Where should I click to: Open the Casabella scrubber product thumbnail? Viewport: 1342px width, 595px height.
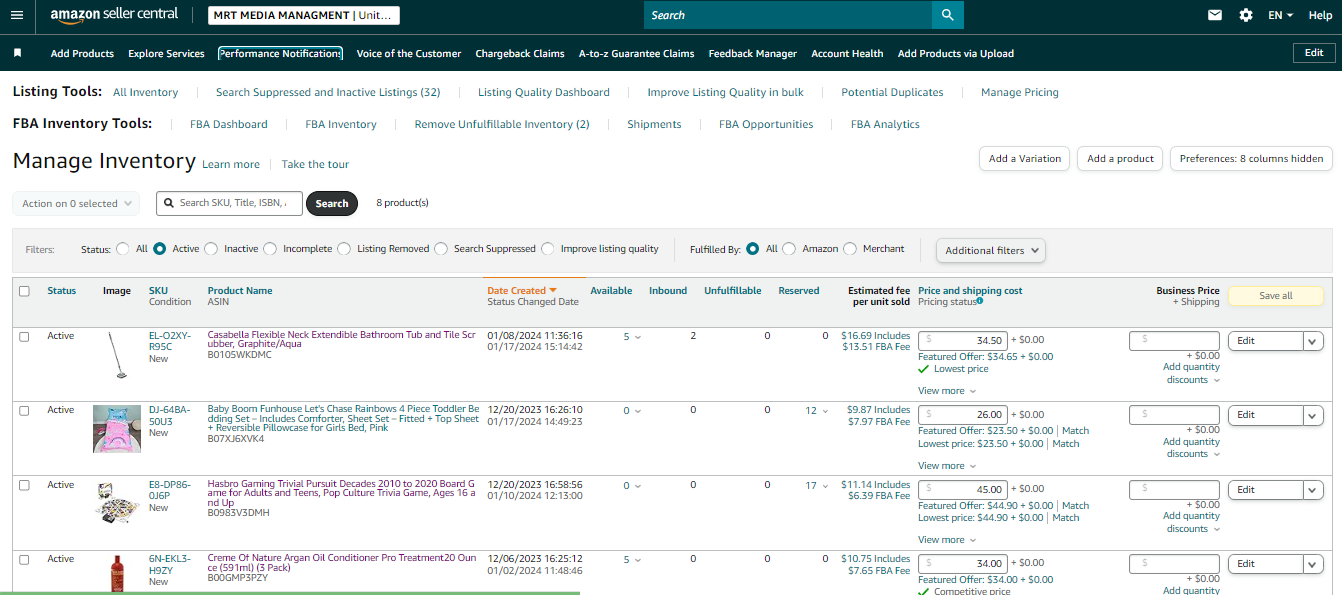[x=117, y=356]
